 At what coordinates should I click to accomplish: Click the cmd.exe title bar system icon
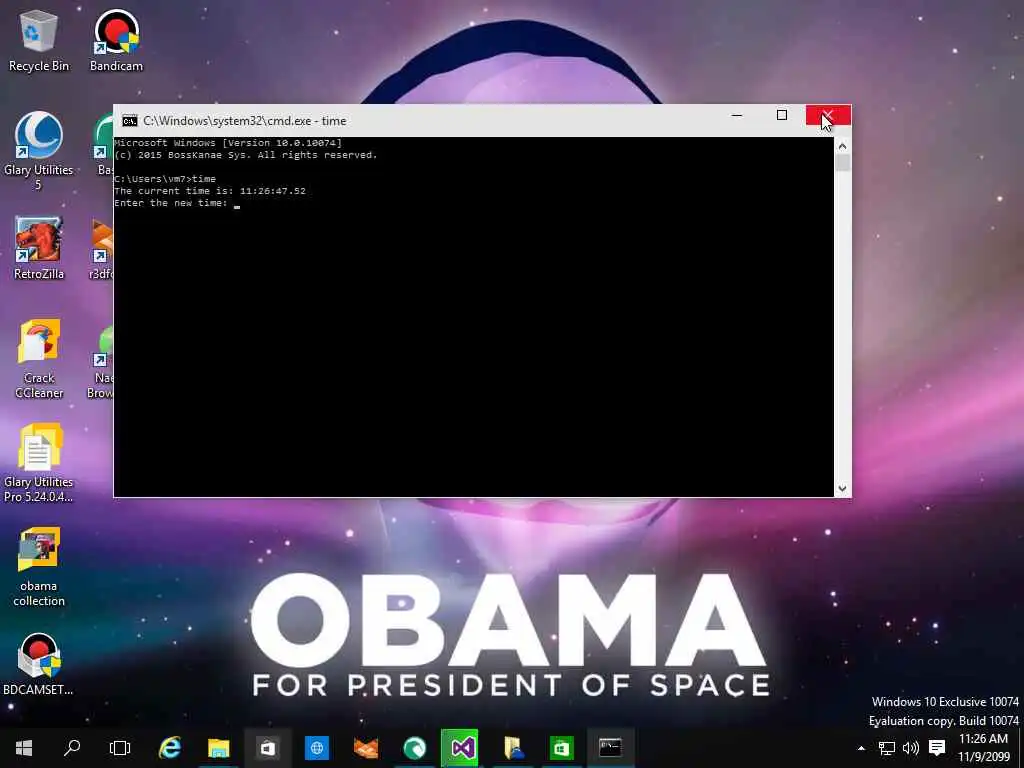tap(130, 121)
